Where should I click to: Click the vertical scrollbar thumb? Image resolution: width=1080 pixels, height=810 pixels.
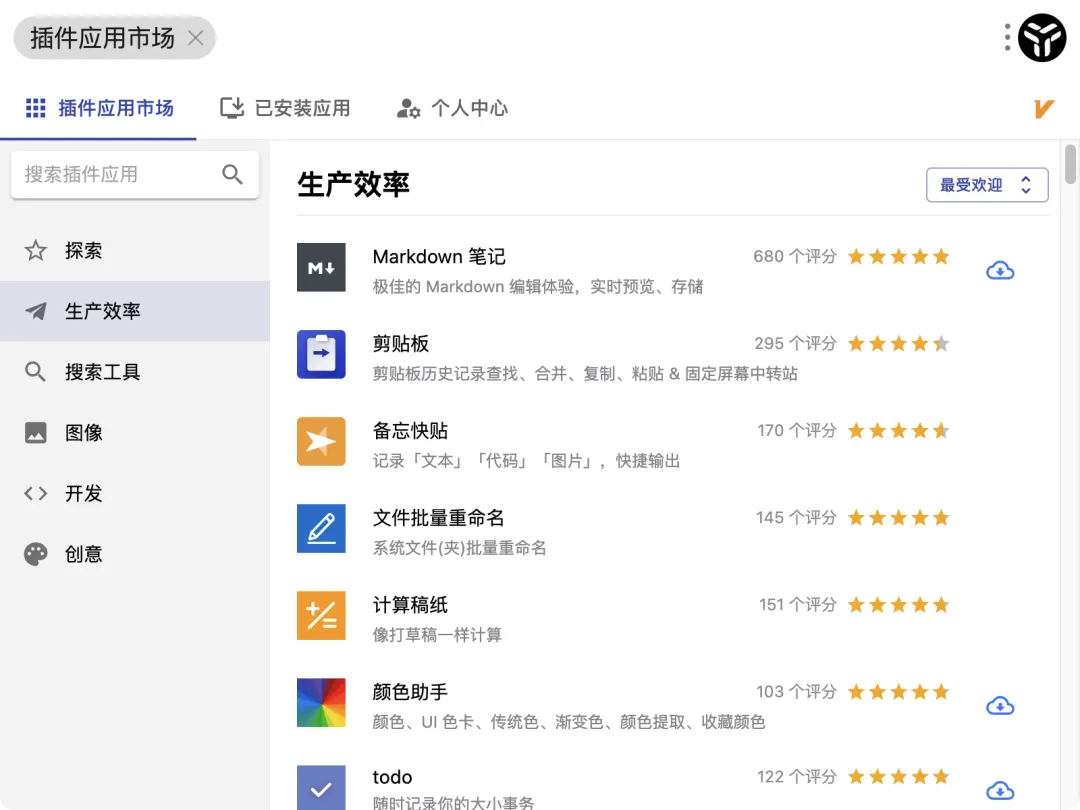click(x=1070, y=164)
